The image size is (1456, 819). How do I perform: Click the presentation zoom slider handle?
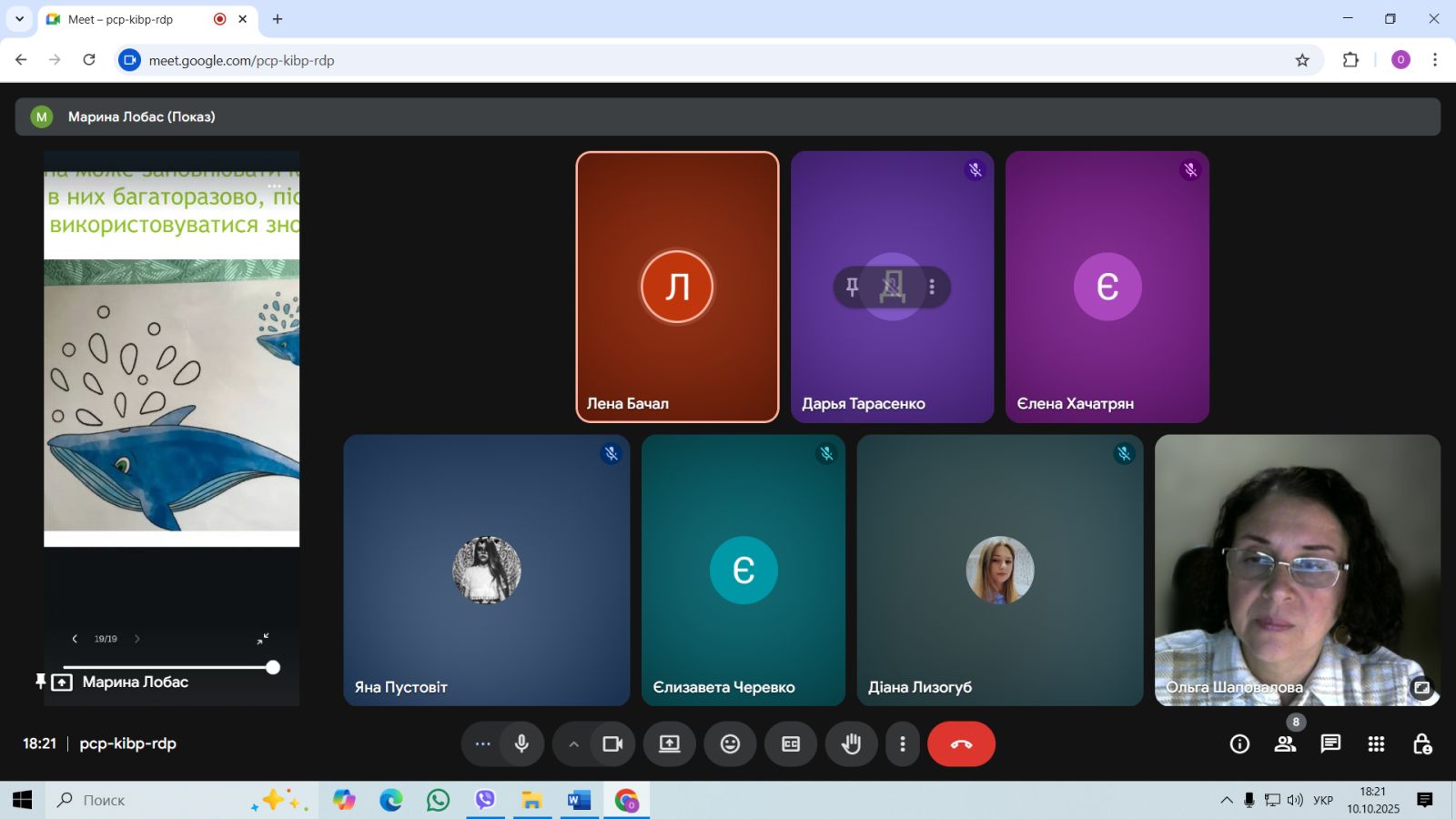(x=272, y=667)
